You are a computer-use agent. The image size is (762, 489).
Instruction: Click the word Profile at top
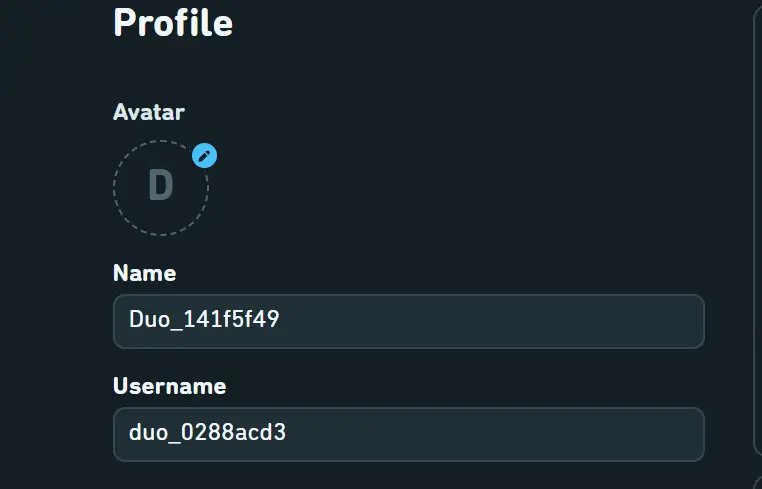[173, 23]
